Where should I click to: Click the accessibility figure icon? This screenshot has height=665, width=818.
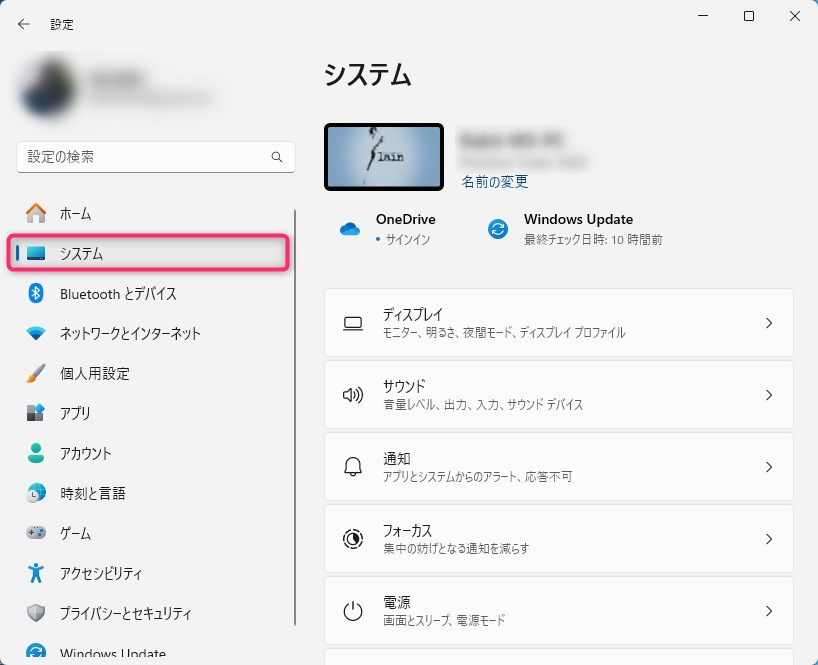tap(36, 573)
